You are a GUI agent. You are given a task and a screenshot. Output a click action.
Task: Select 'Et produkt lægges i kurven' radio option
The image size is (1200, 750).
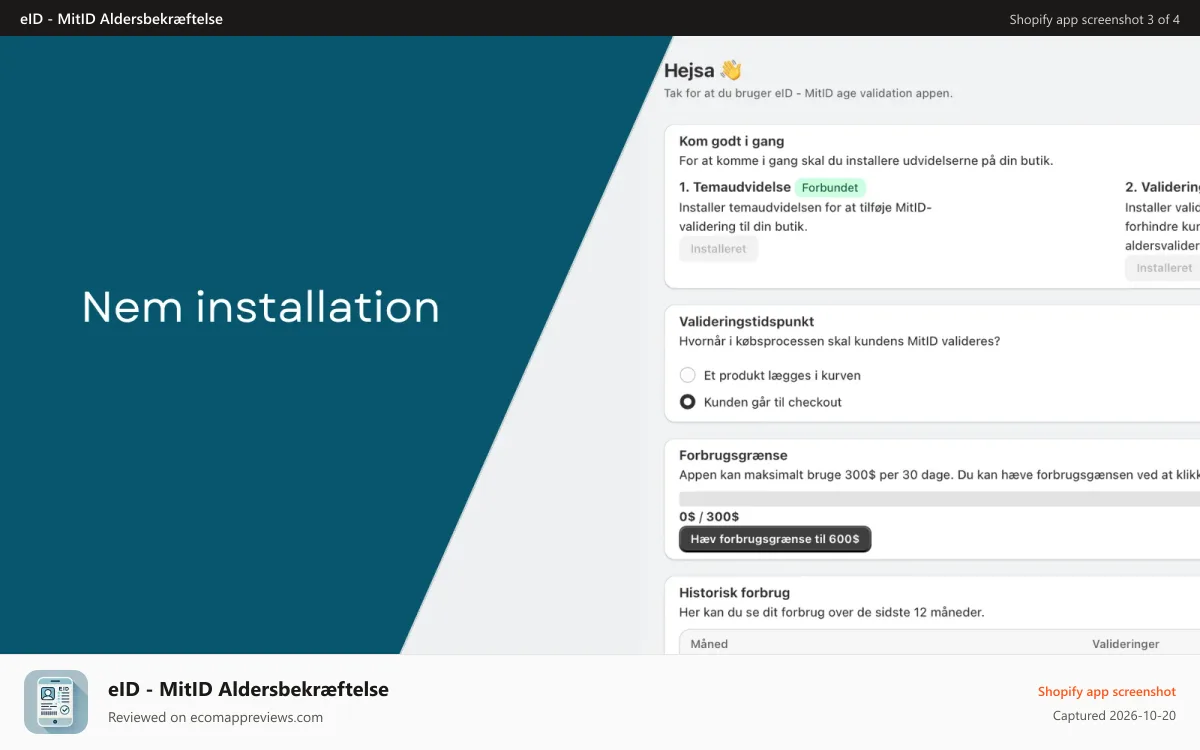tap(687, 375)
